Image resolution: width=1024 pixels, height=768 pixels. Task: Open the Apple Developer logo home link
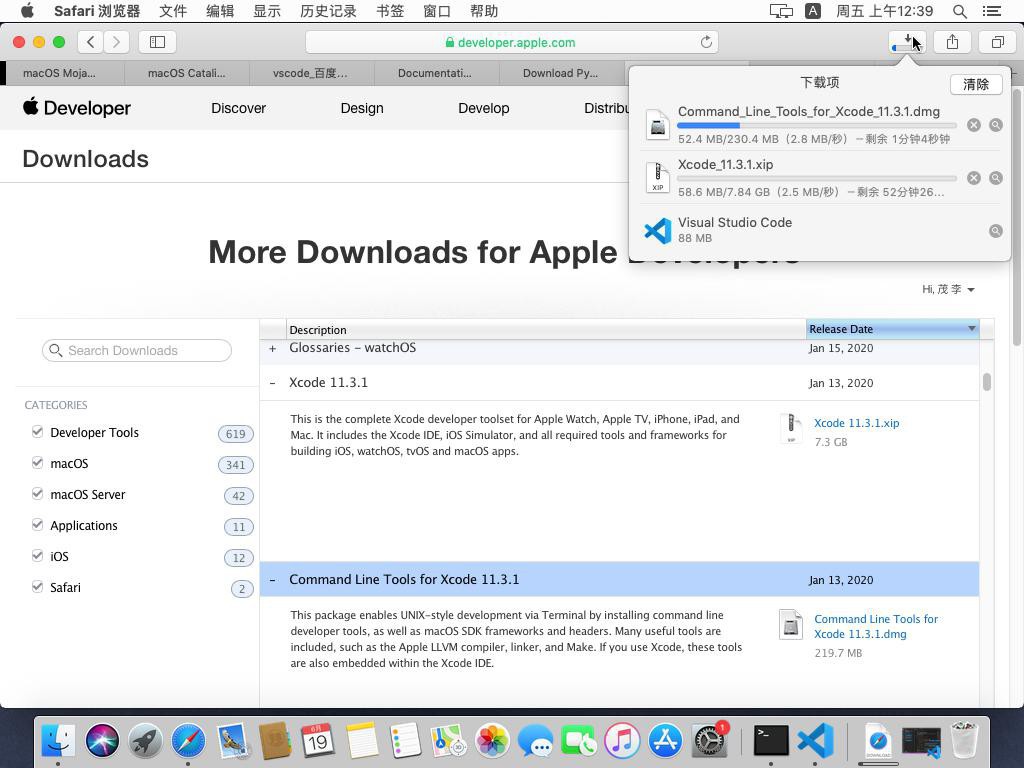[x=77, y=108]
